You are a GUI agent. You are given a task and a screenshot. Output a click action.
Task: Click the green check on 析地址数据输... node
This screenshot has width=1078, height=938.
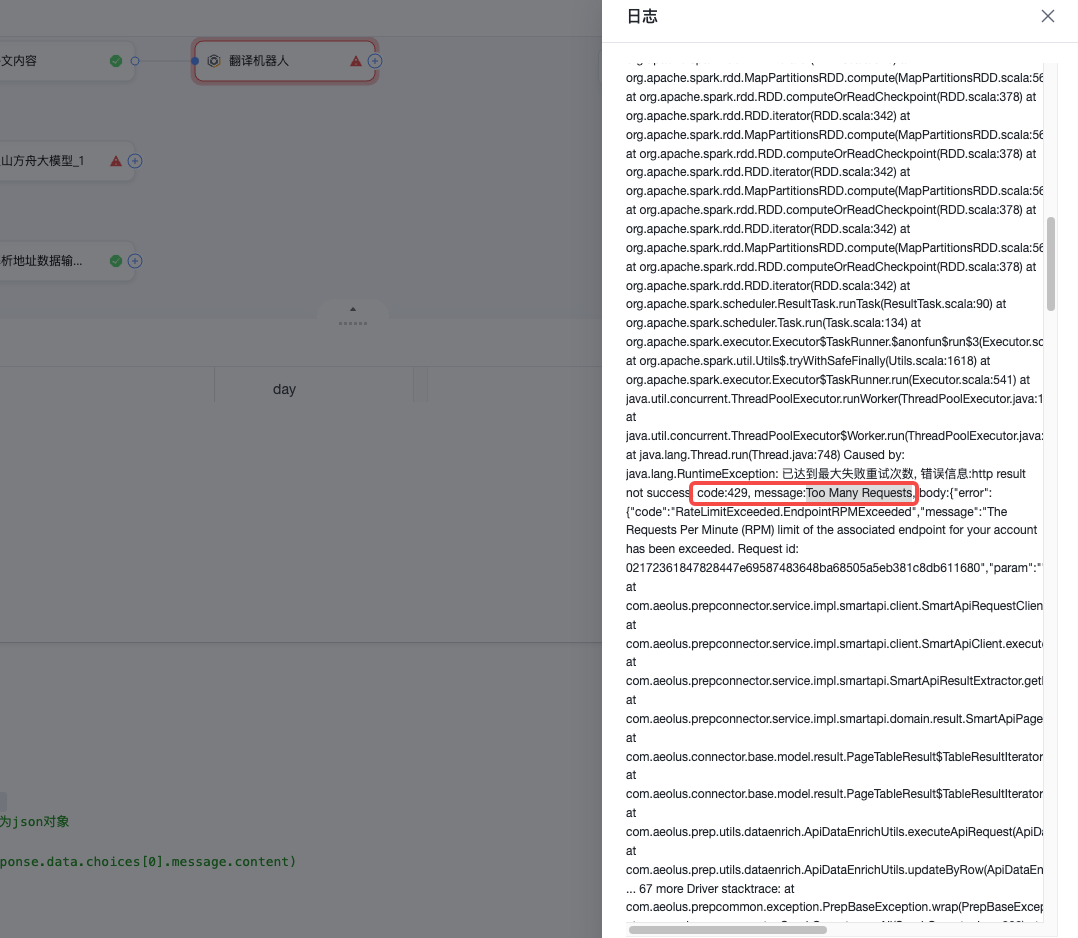(x=116, y=261)
